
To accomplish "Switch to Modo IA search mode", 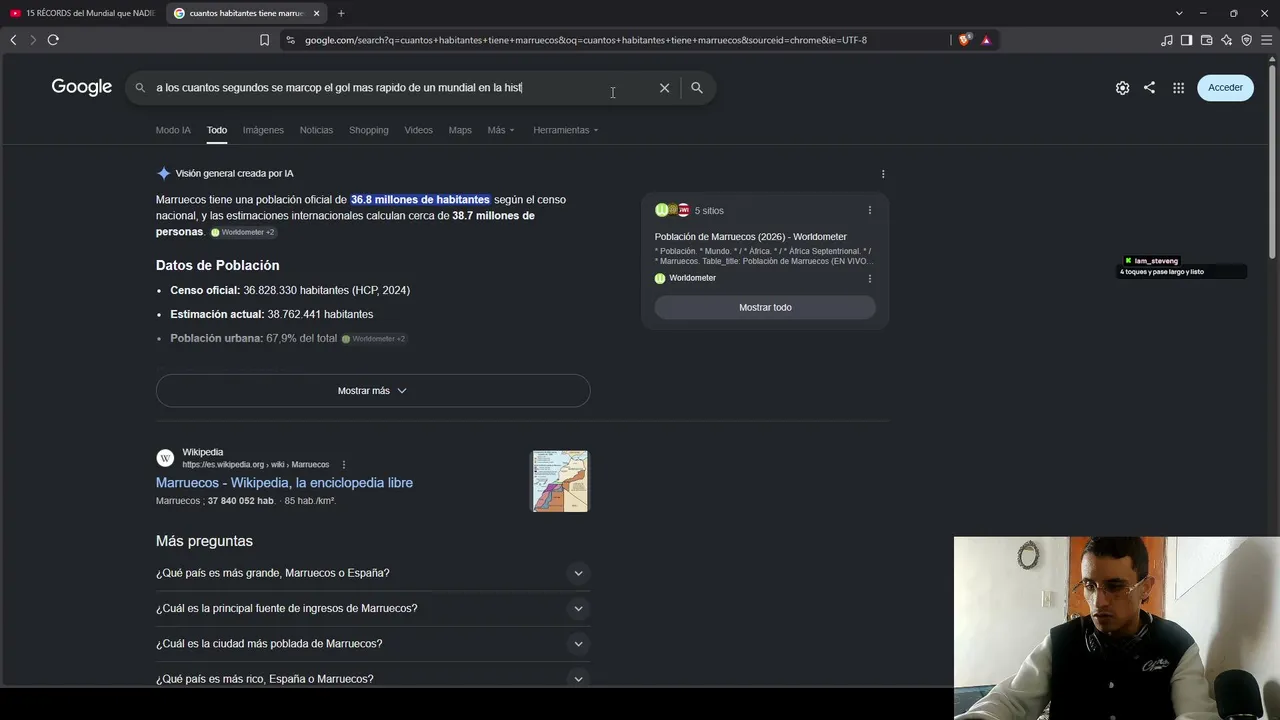I will coord(173,130).
